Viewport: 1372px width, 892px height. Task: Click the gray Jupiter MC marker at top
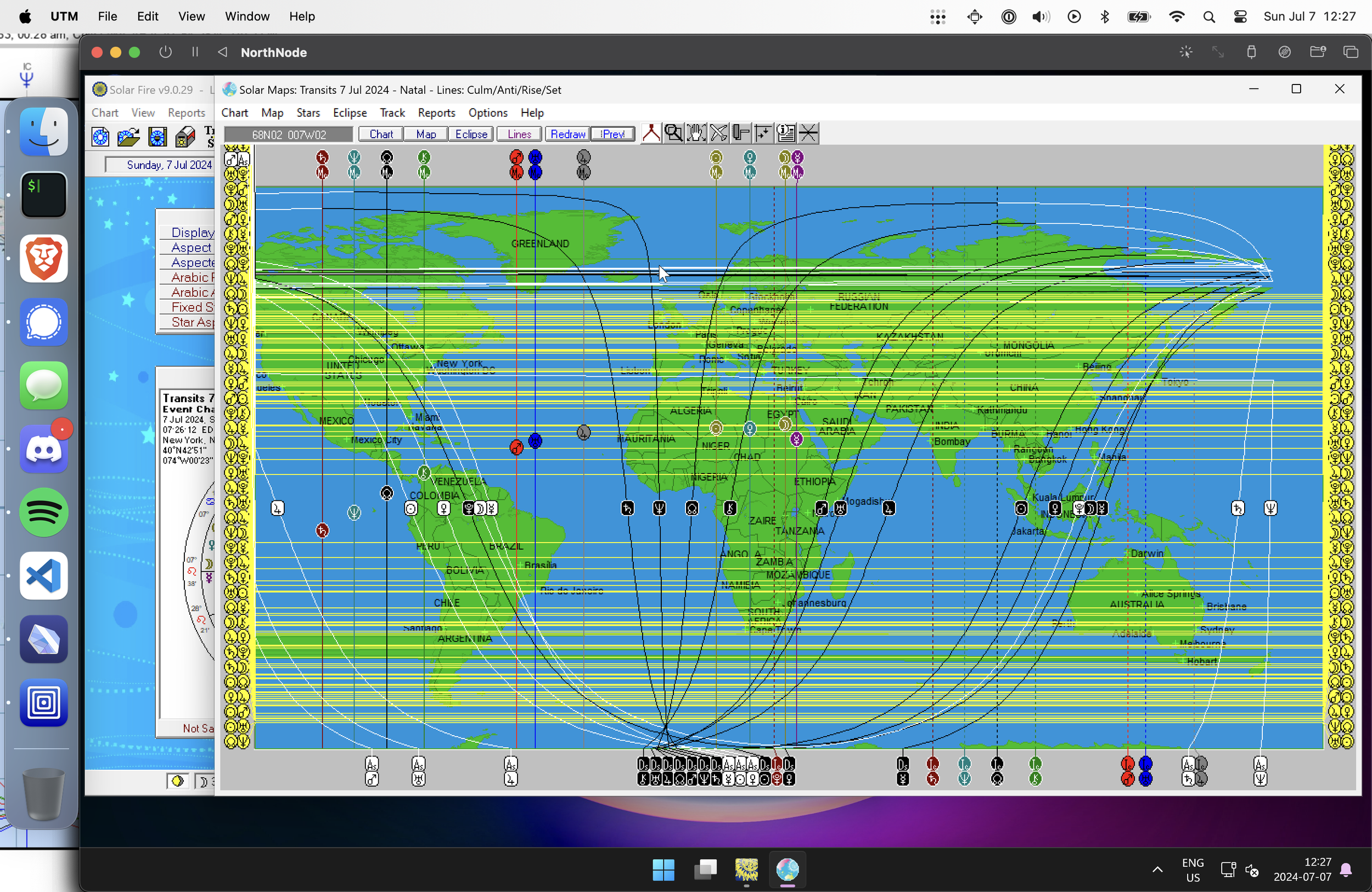pos(583,164)
